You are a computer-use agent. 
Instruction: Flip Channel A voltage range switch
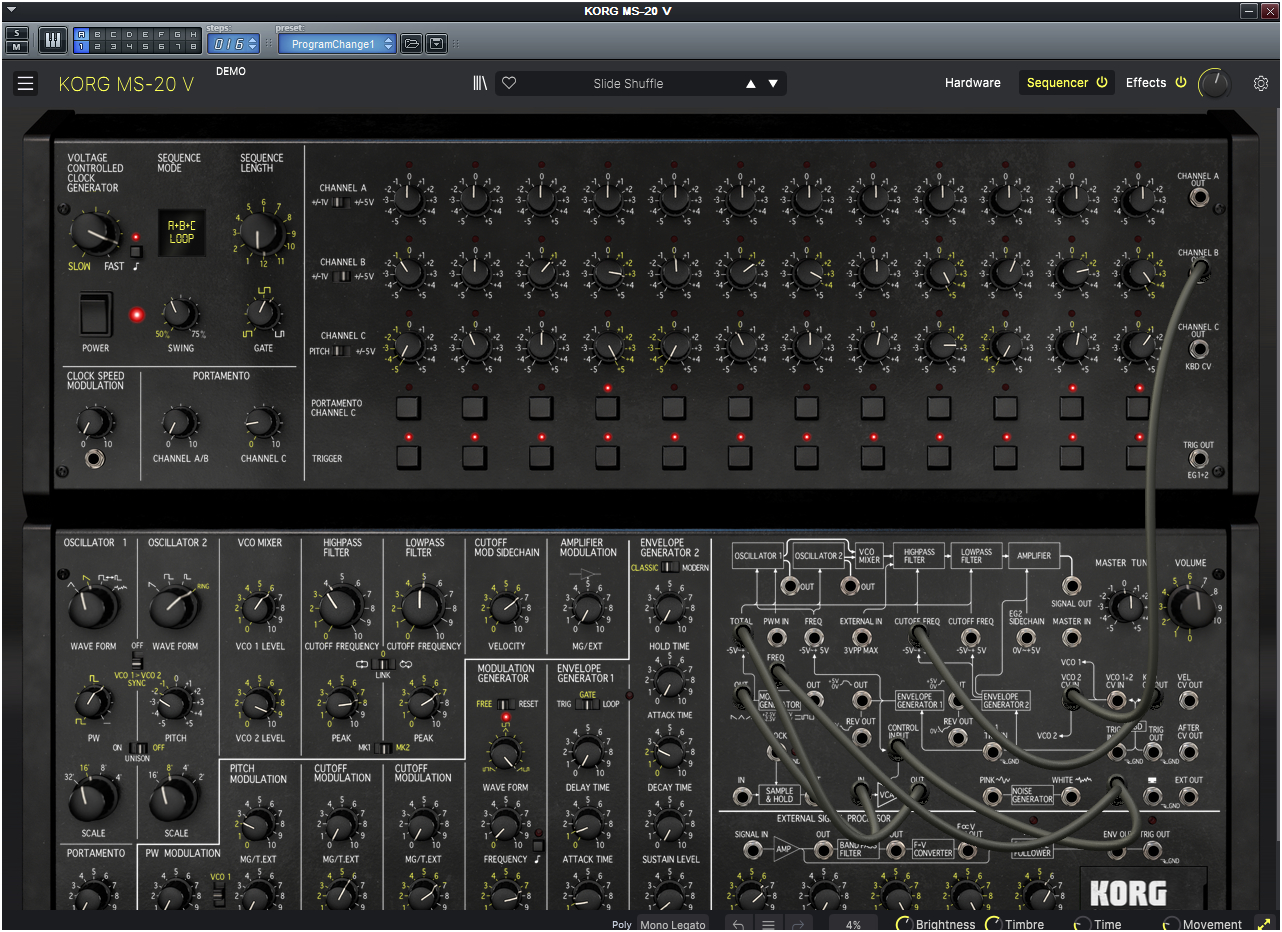342,202
